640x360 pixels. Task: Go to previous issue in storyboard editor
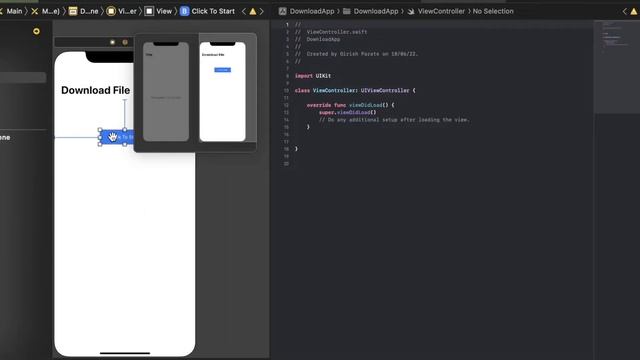click(x=244, y=11)
